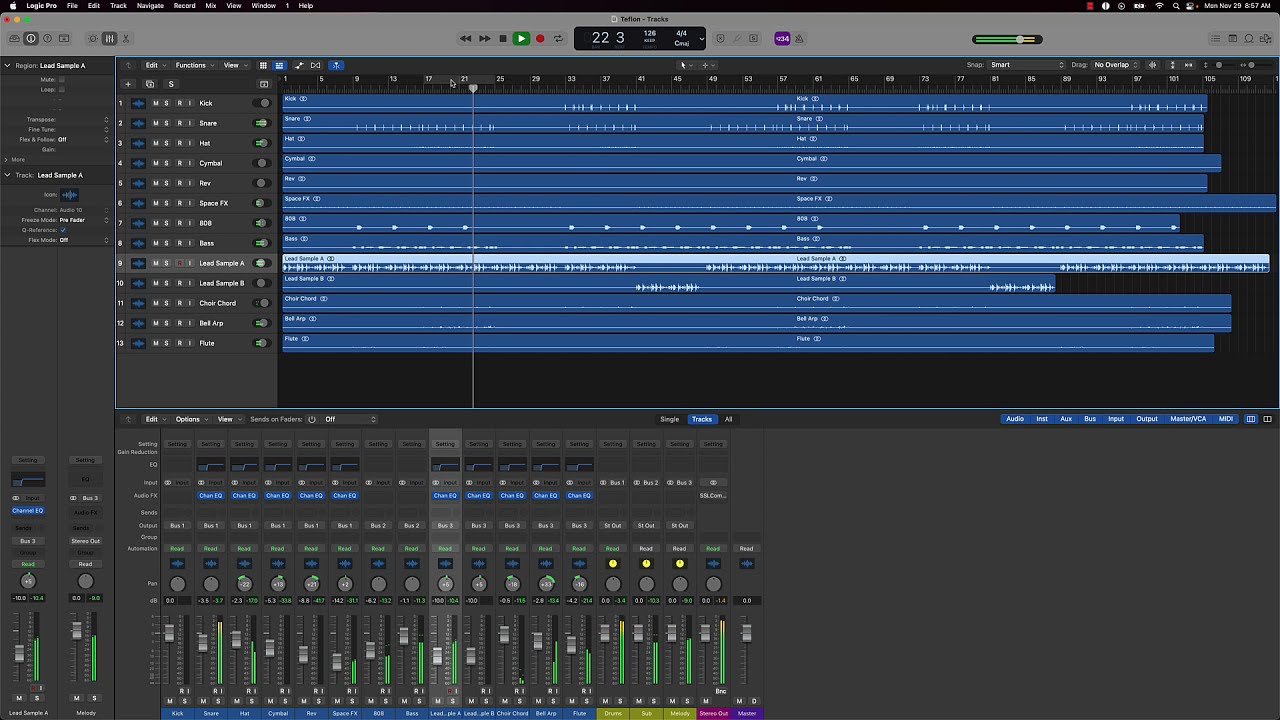Switch mixer to All view

(728, 419)
